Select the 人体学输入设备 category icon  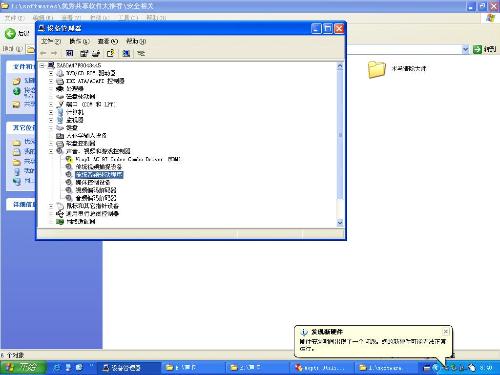pos(60,136)
